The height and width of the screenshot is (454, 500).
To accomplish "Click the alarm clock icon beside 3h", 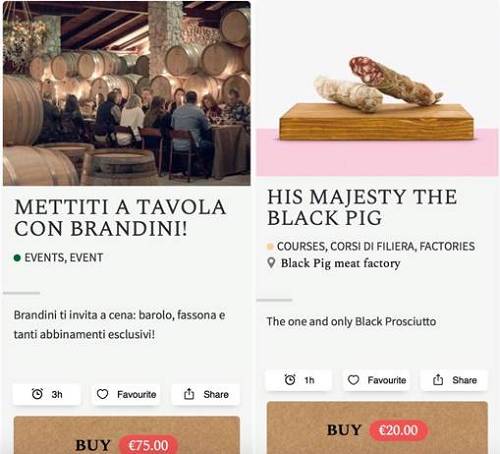I will (37, 394).
